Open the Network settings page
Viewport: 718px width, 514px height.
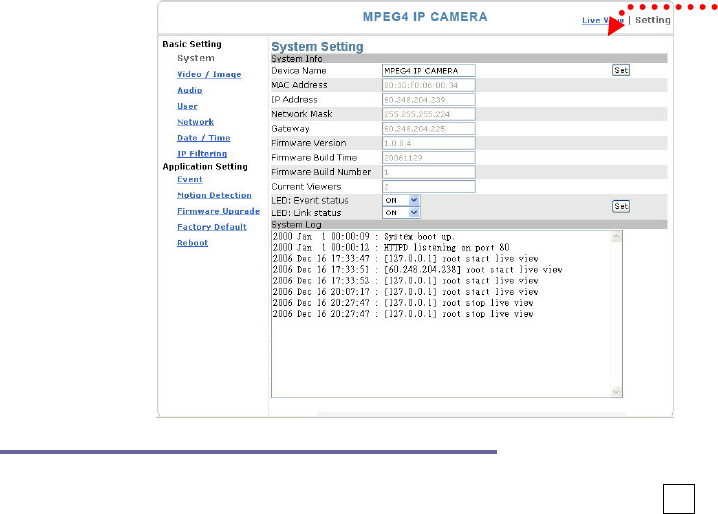pyautogui.click(x=196, y=122)
